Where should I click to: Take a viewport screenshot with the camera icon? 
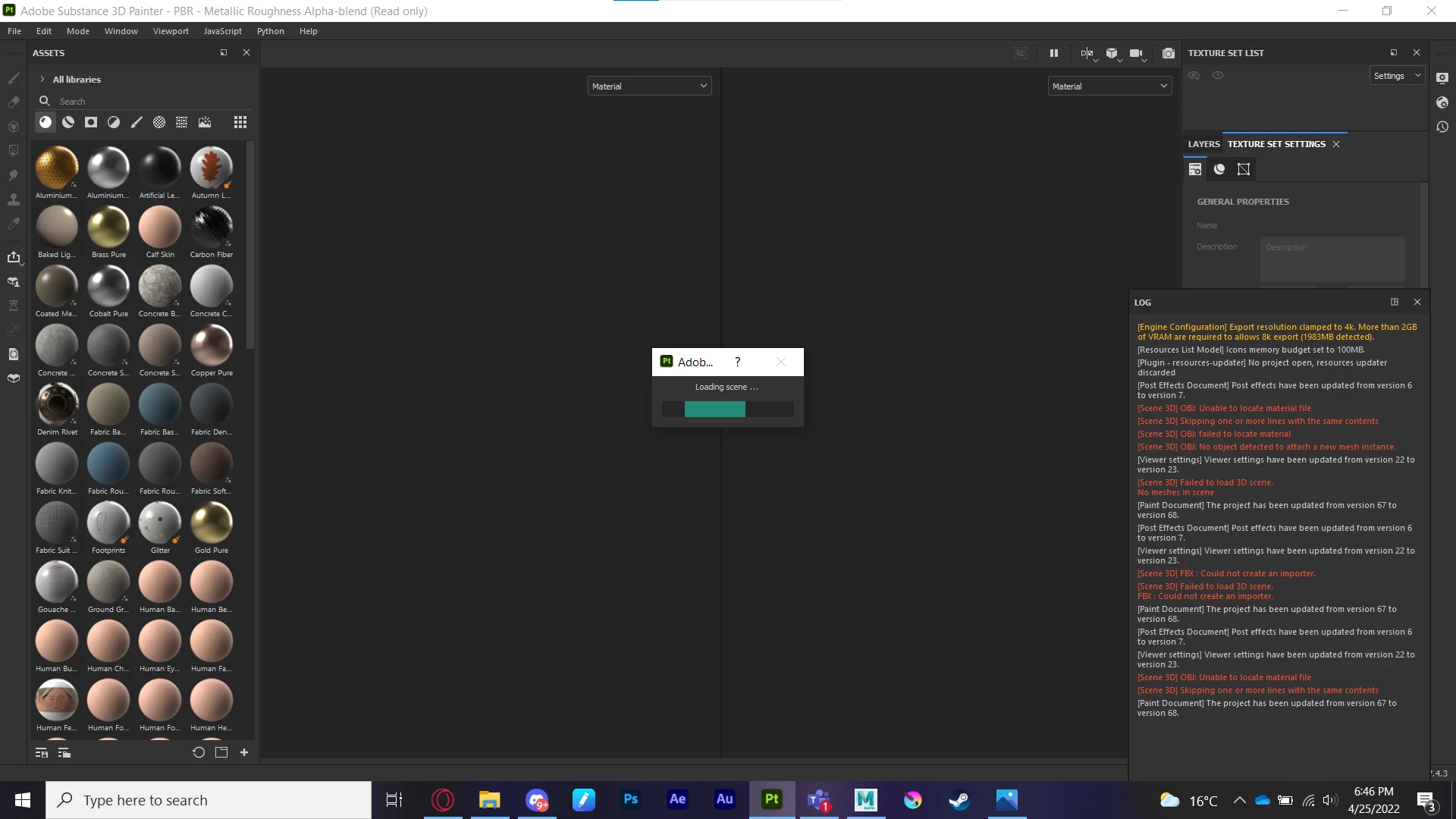tap(1168, 53)
